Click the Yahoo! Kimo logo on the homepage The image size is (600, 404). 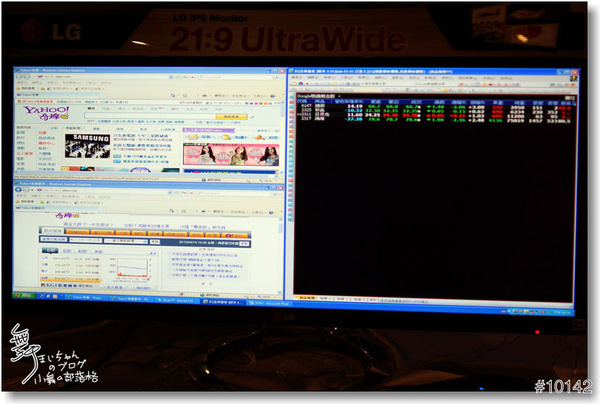(47, 113)
